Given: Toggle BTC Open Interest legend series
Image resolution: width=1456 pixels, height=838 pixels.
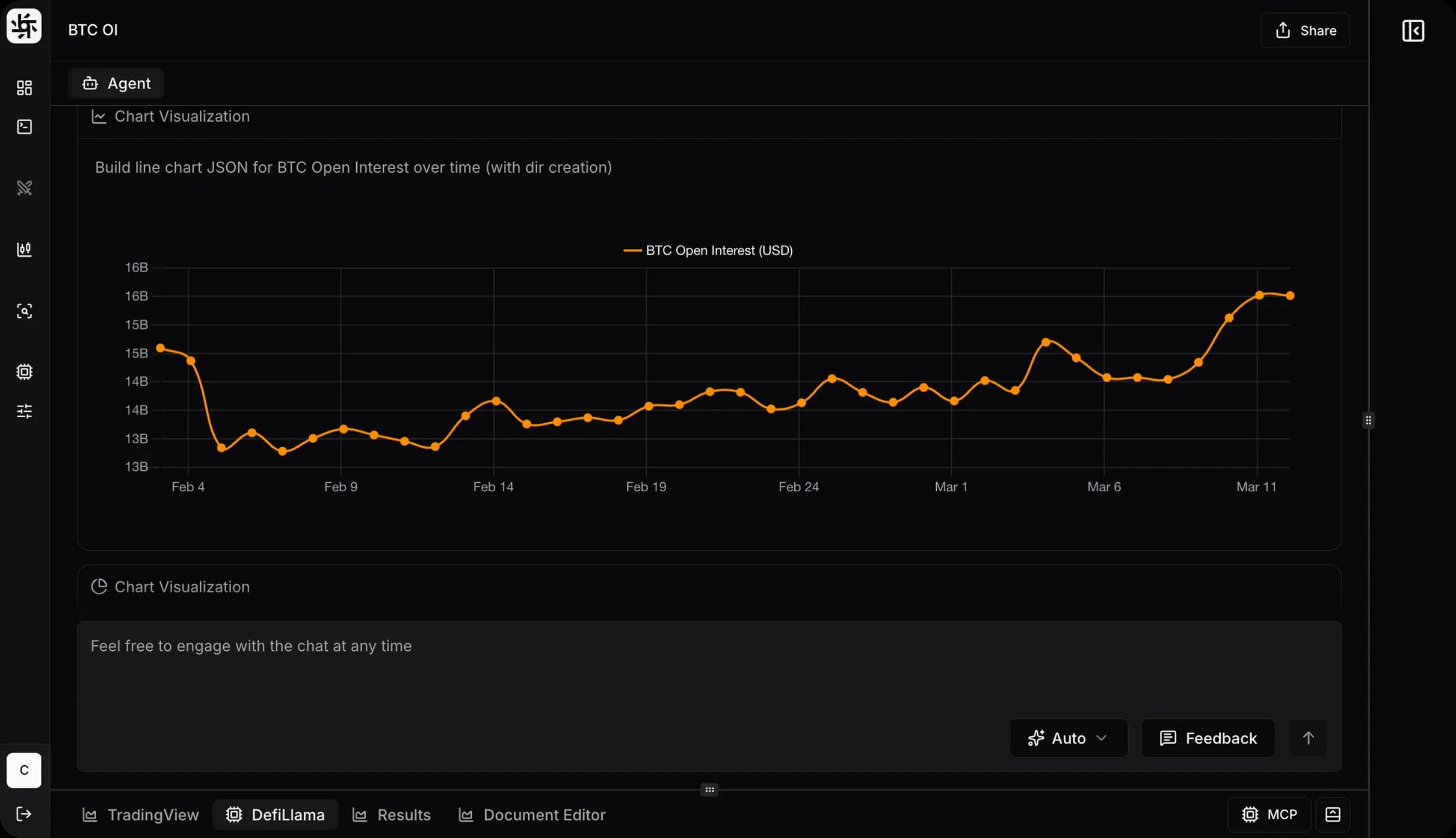Looking at the screenshot, I should 708,250.
